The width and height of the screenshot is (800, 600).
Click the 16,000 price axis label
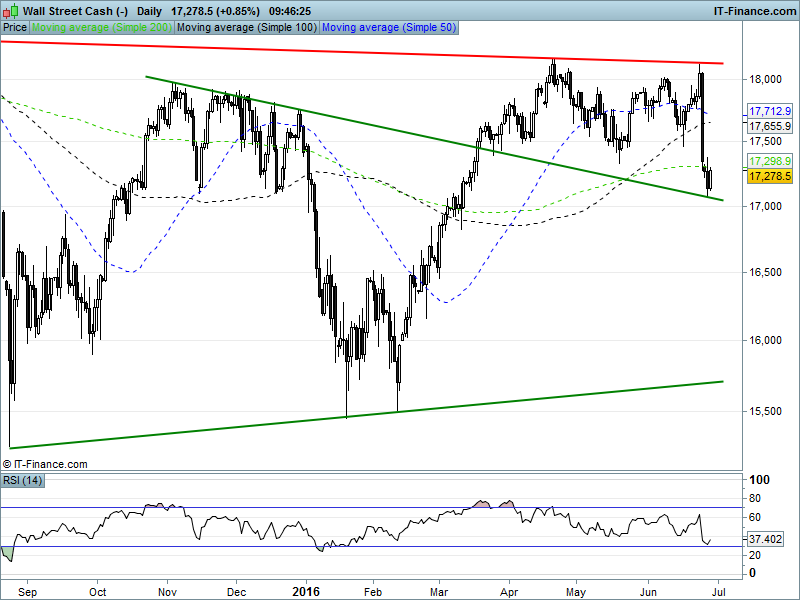coord(765,340)
